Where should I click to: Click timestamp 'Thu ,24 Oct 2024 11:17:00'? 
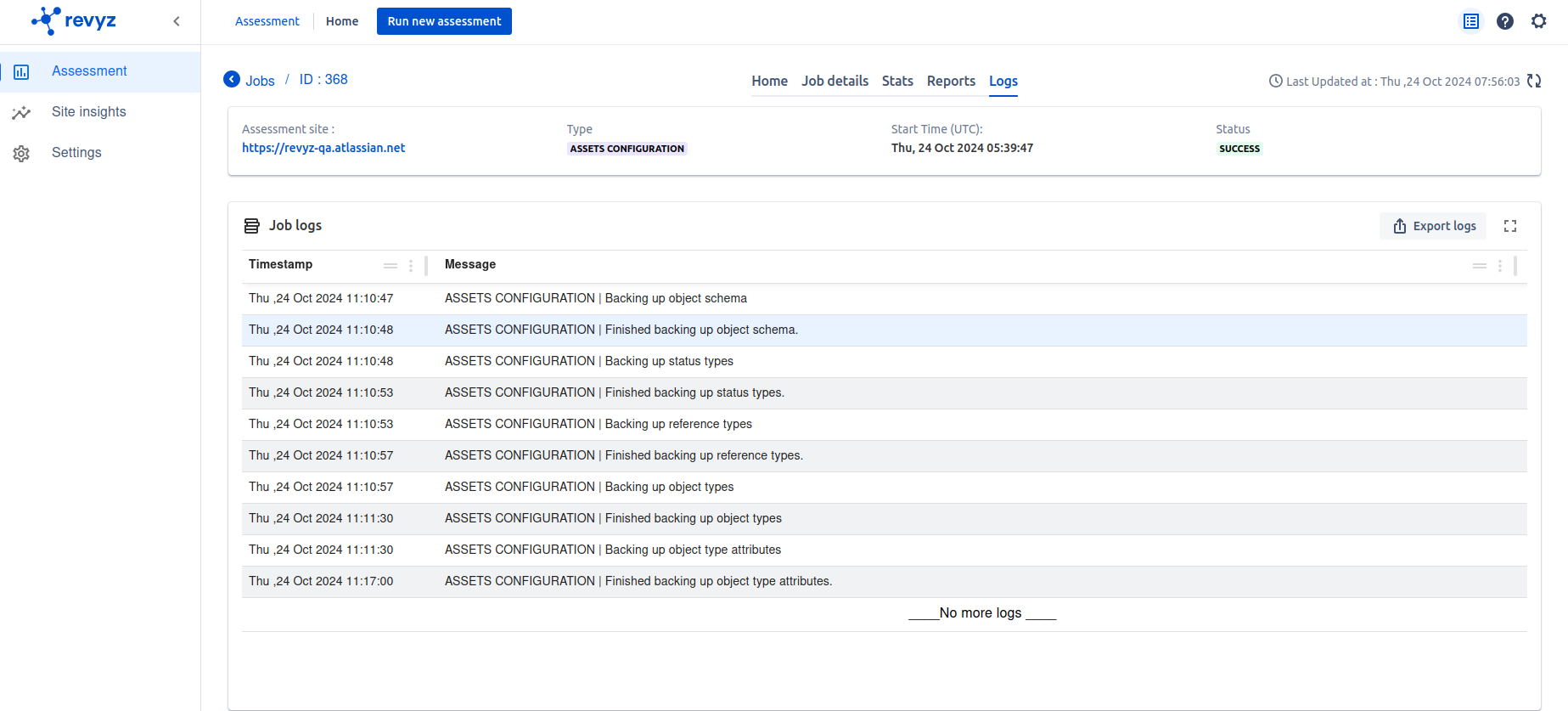321,581
